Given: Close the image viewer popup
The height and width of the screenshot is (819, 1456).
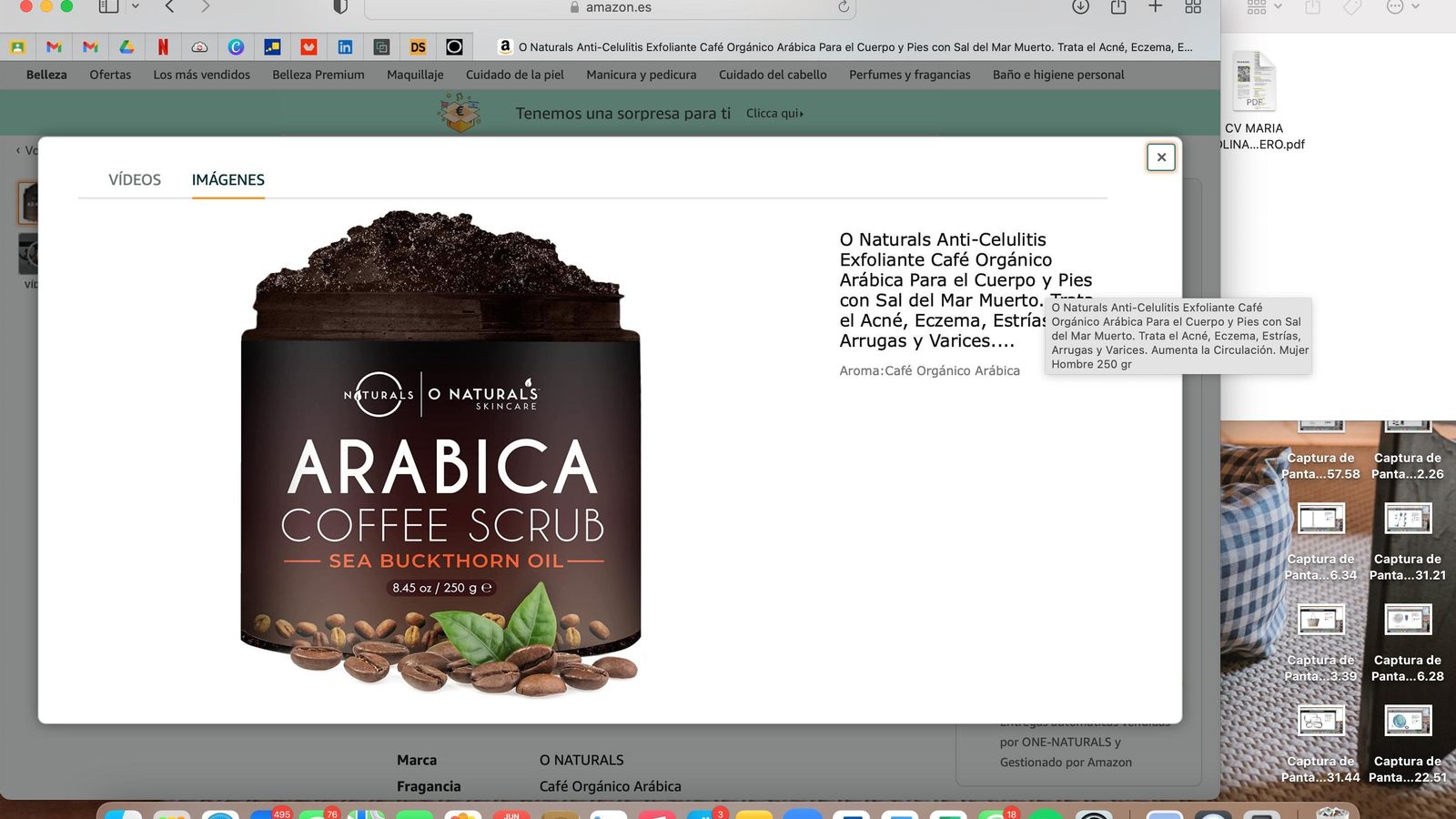Looking at the screenshot, I should click(x=1160, y=157).
